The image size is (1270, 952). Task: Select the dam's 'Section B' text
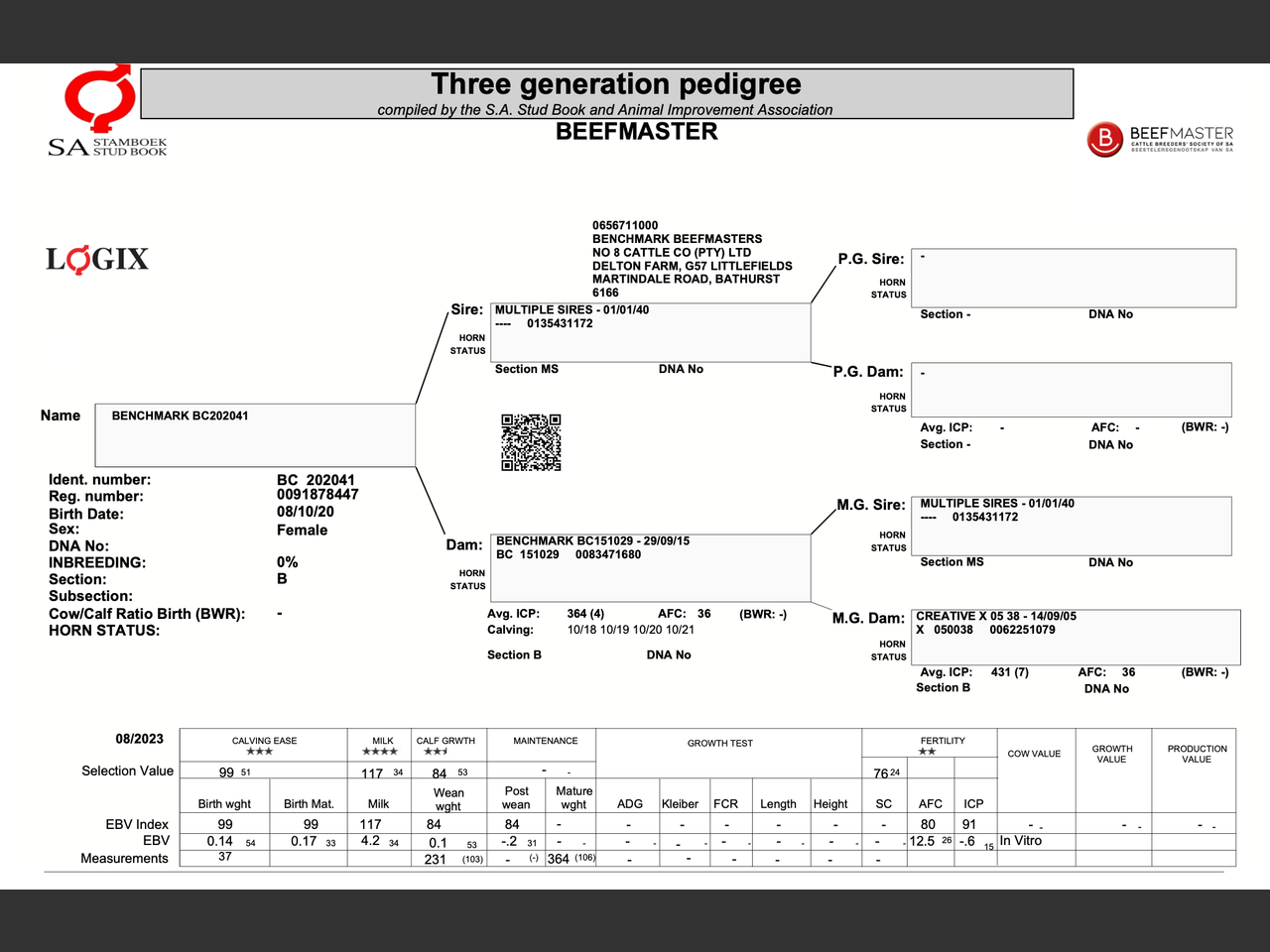click(x=514, y=655)
